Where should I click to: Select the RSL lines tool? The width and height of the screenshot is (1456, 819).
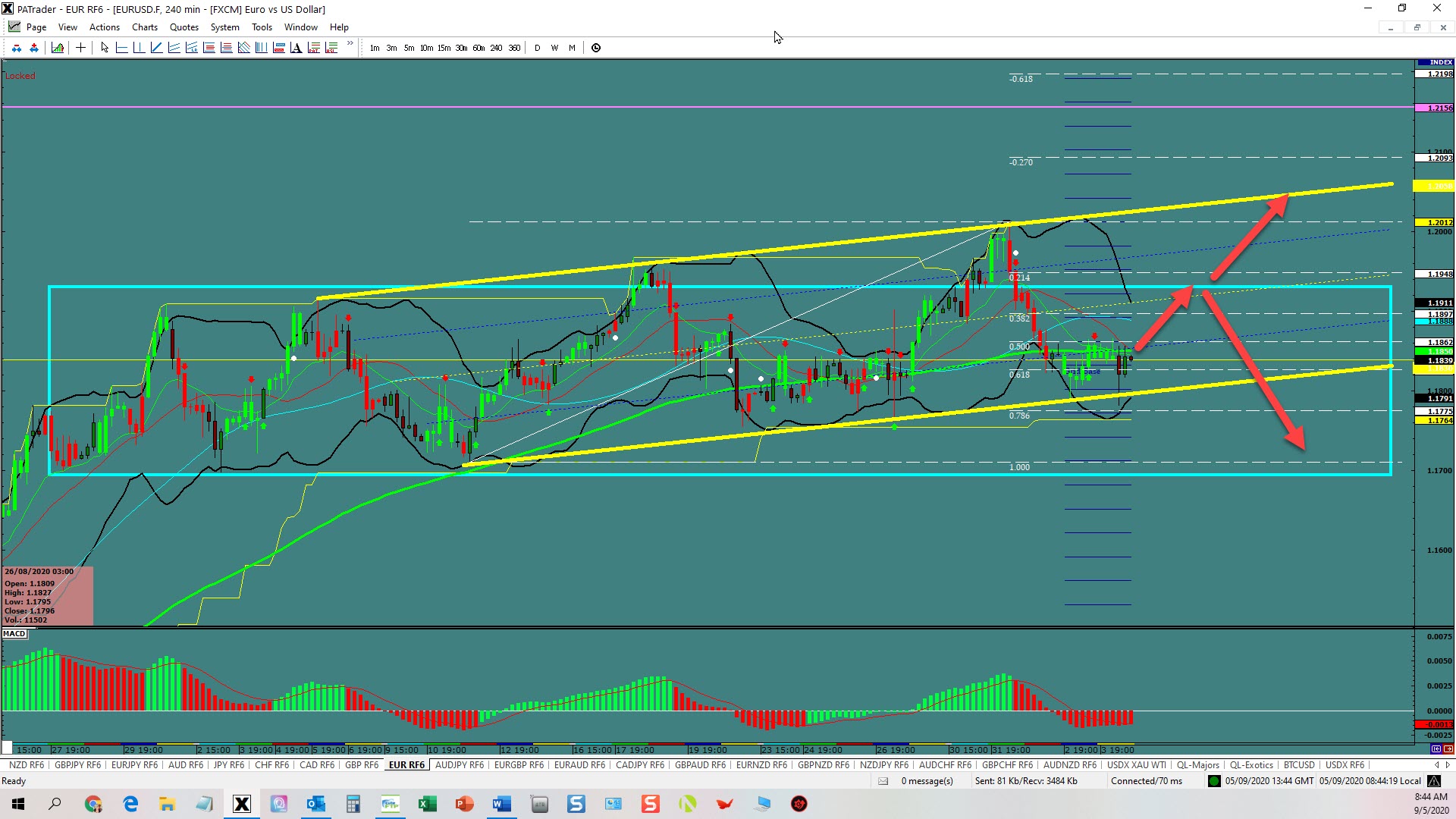click(331, 48)
